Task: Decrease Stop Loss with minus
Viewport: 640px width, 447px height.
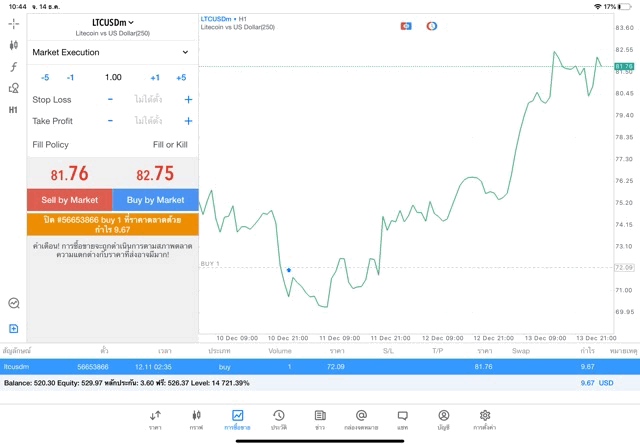Action: tap(110, 99)
